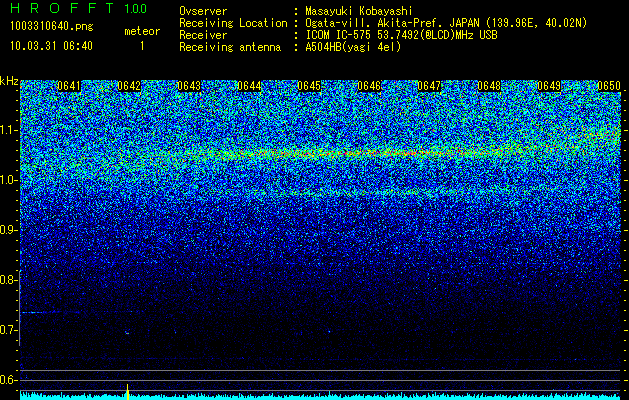
Task: Click the 0.6 frequency axis label
Action: [8, 380]
